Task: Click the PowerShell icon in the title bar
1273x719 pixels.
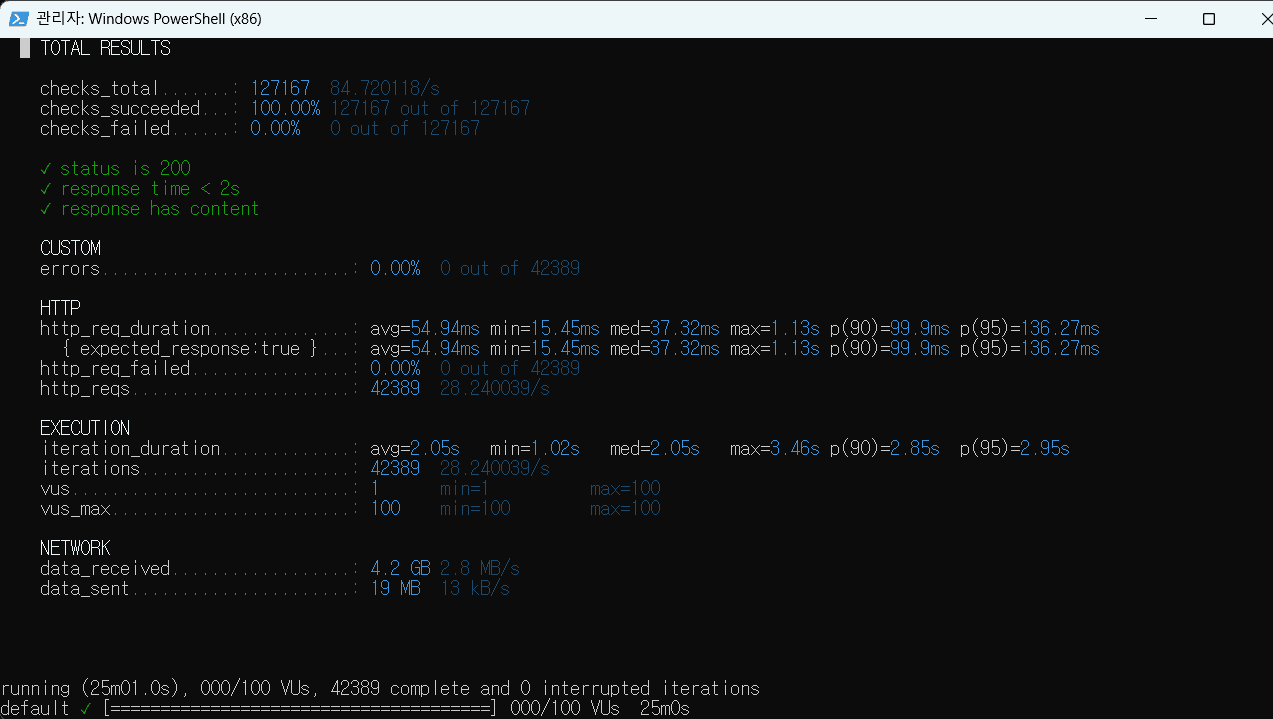Action: (18, 19)
